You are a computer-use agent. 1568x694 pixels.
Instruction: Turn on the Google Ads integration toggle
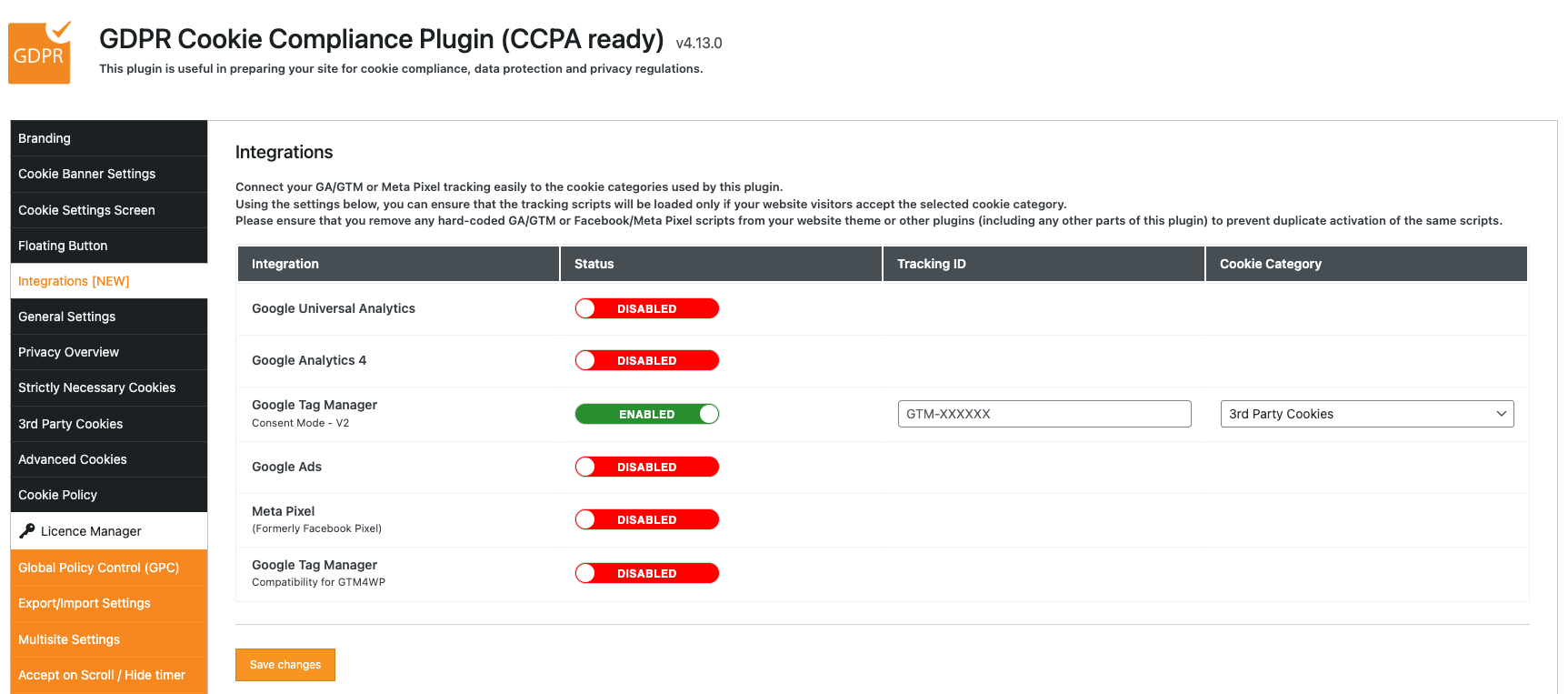(647, 467)
